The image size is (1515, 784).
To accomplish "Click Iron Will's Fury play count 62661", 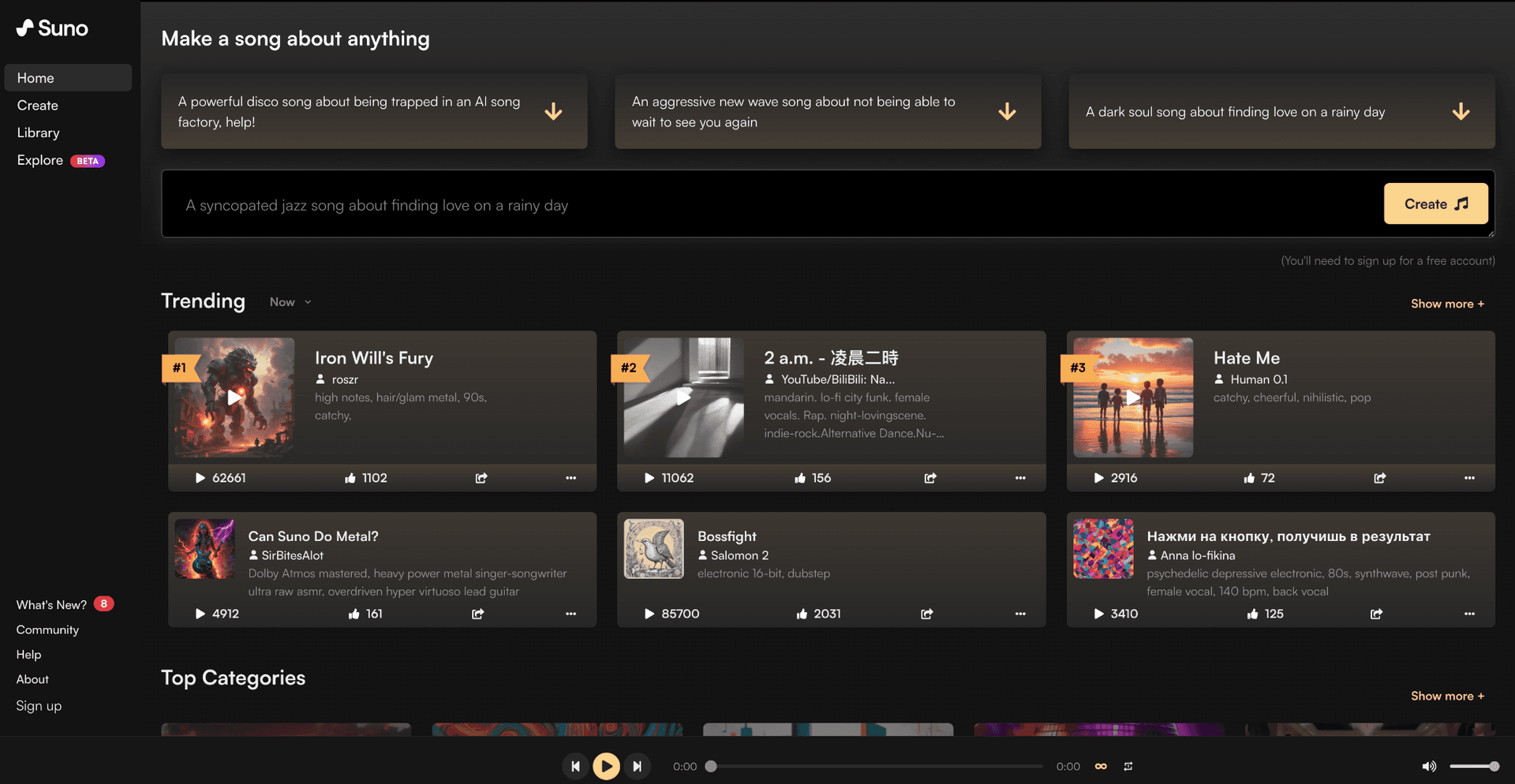I will (220, 478).
